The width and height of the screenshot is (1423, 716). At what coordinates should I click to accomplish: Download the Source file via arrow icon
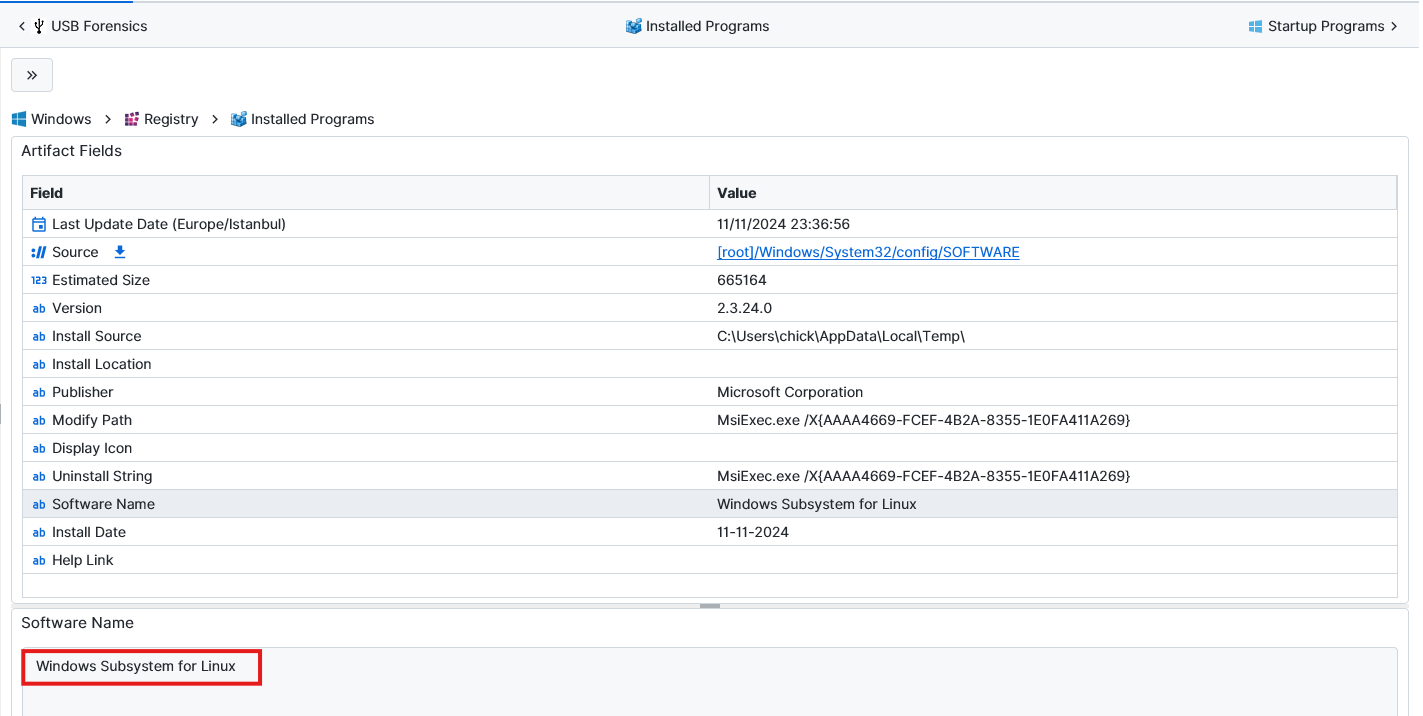pyautogui.click(x=120, y=252)
